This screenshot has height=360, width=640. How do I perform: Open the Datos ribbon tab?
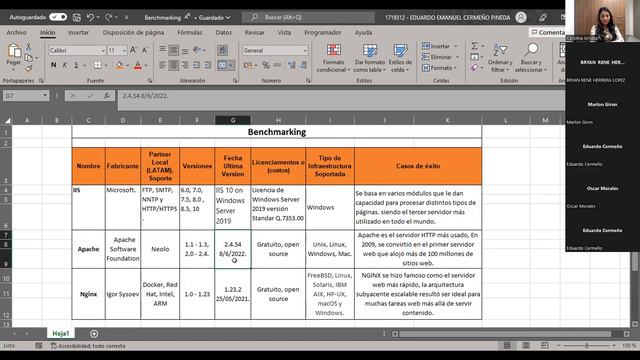coord(224,32)
